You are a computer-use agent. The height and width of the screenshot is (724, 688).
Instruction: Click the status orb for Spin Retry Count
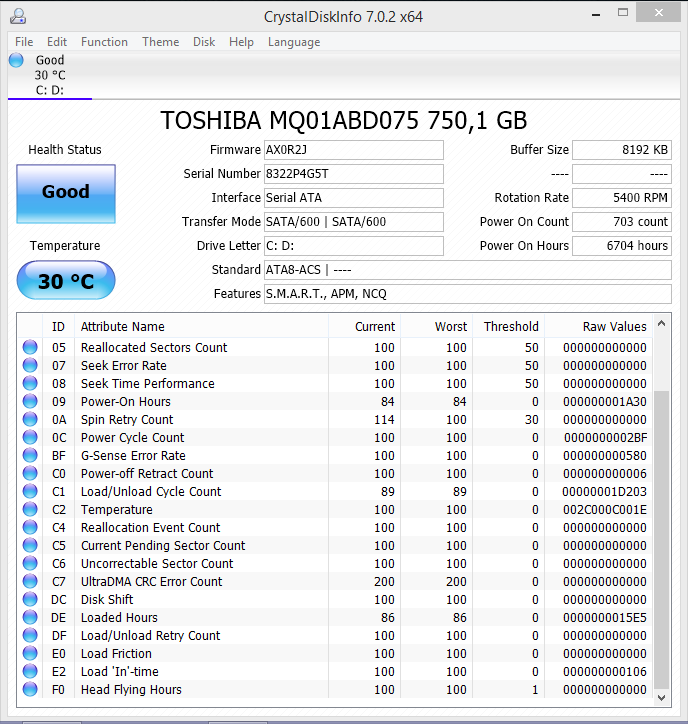tap(30, 419)
